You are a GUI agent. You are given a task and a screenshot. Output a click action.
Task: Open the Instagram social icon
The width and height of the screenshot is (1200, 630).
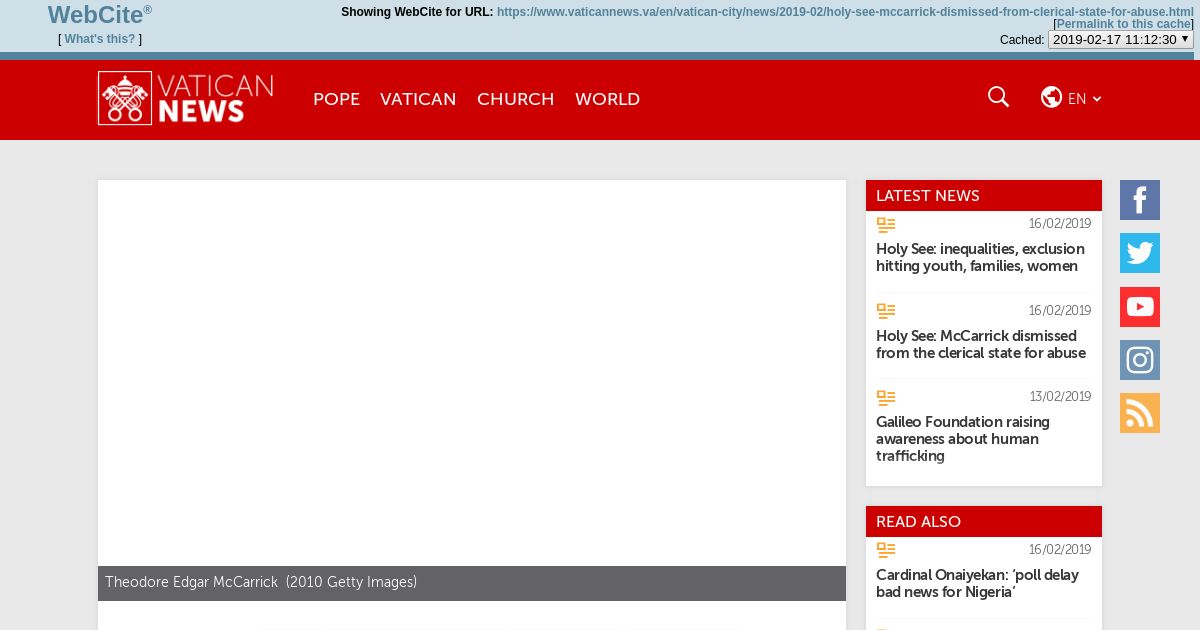coord(1140,360)
